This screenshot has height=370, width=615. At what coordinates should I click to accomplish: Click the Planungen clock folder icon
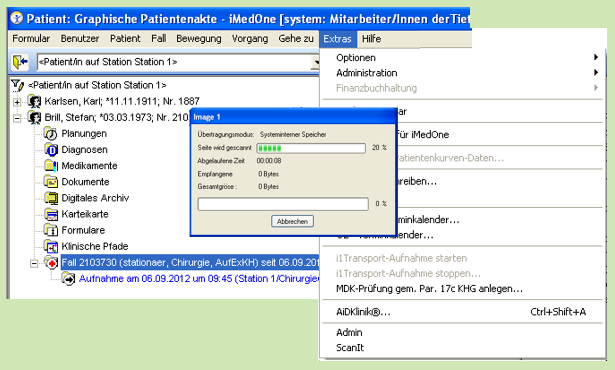[51, 133]
